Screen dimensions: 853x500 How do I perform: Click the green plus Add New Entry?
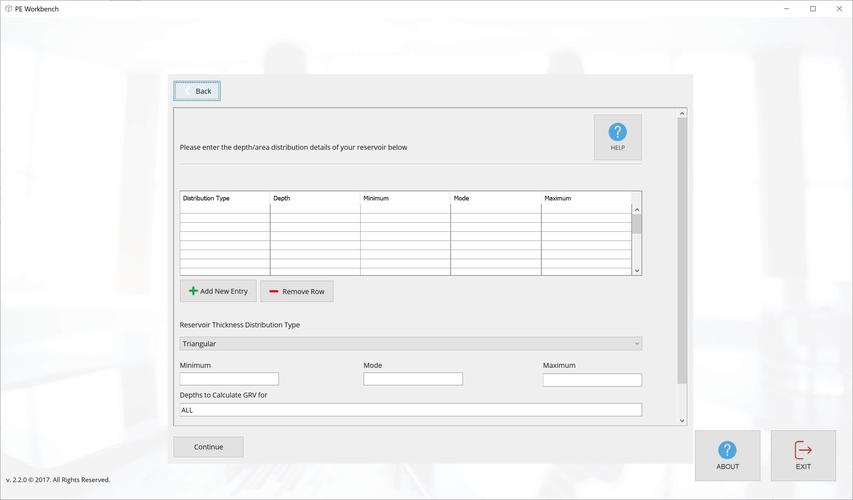(193, 291)
